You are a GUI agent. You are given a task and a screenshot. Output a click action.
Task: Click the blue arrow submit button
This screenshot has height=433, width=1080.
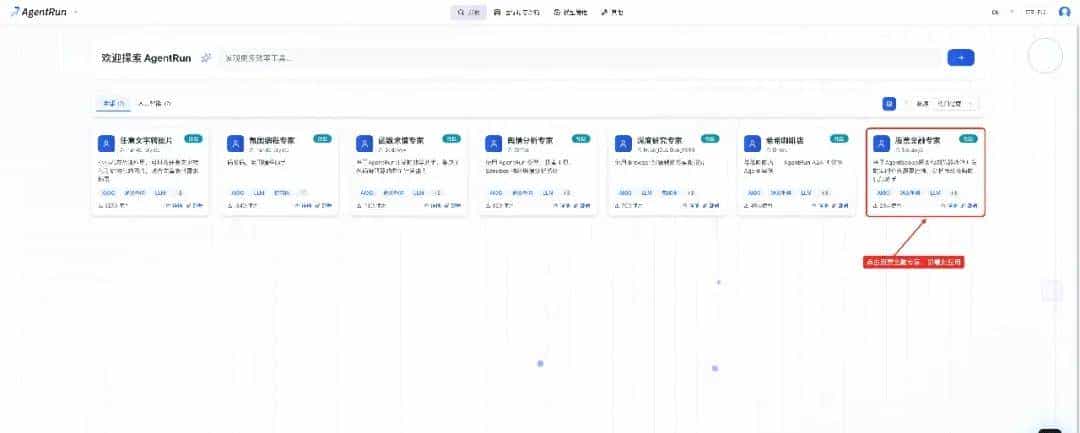[961, 58]
